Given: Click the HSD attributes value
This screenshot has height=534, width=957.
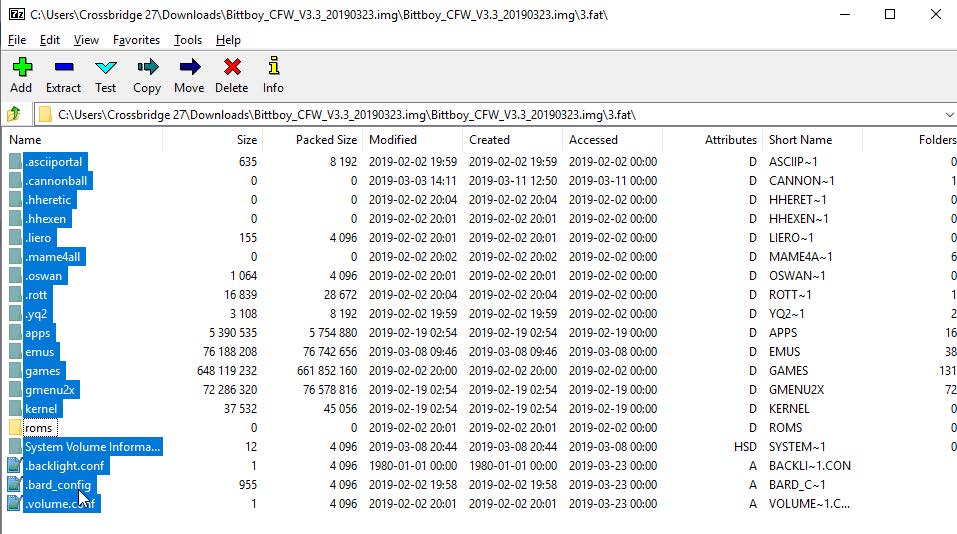Looking at the screenshot, I should click(x=745, y=447).
